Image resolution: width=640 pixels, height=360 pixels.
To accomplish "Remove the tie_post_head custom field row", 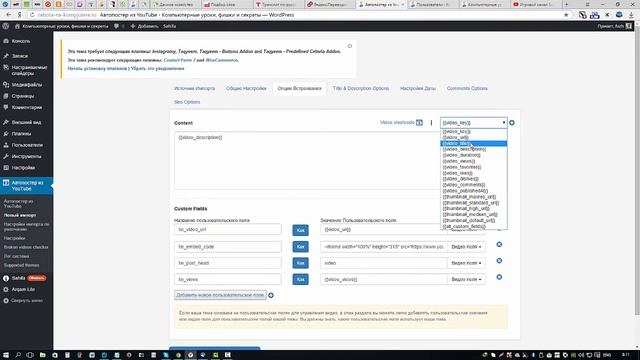I will coord(499,261).
